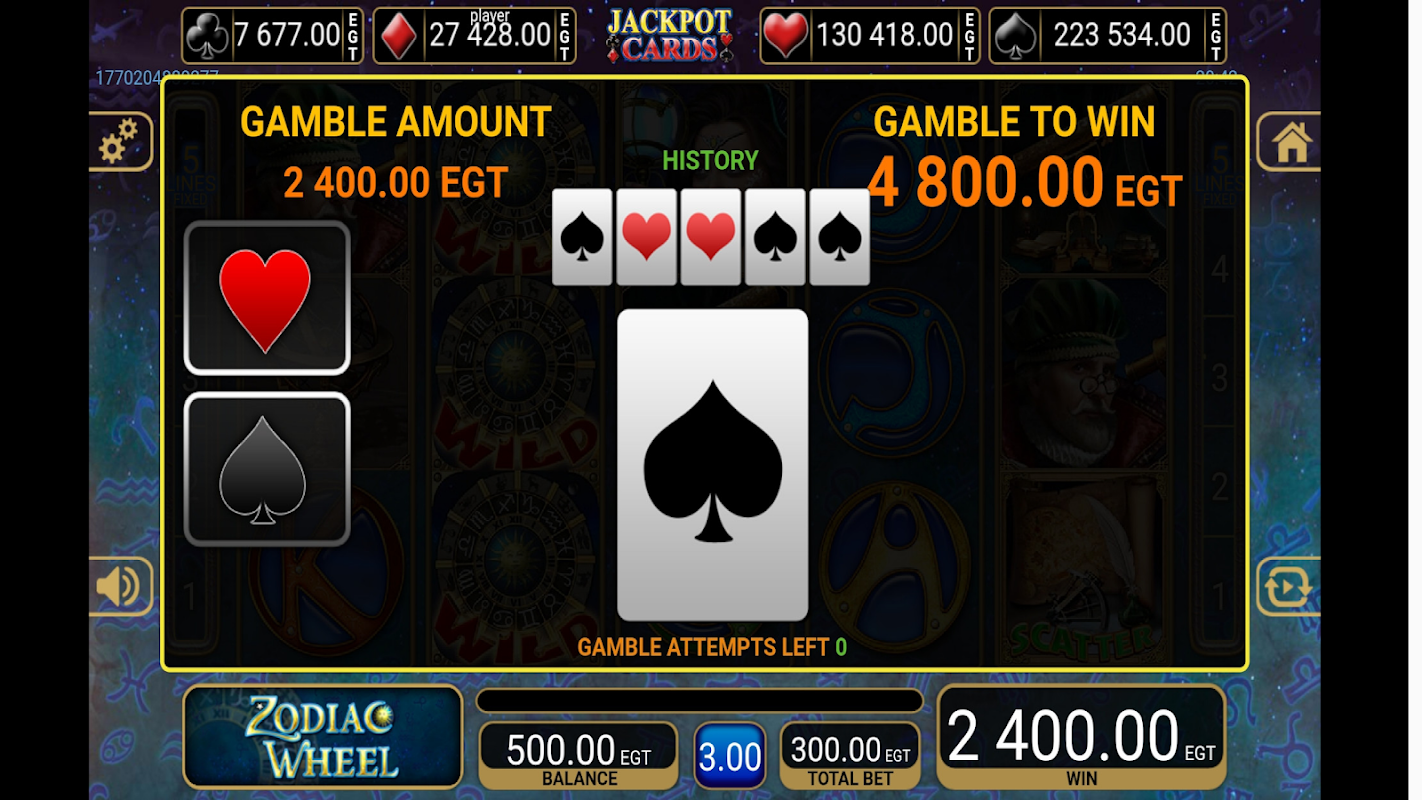
Task: Collect the 2 400.00 win panel
Action: pos(1081,737)
